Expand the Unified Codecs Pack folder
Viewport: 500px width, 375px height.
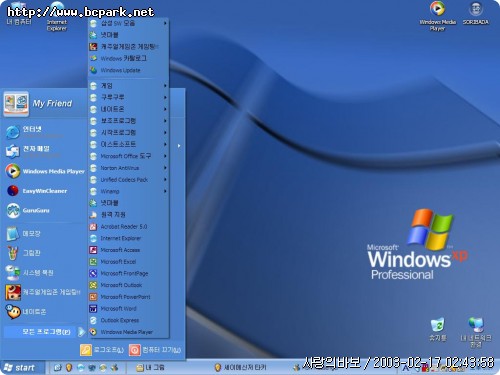(128, 180)
